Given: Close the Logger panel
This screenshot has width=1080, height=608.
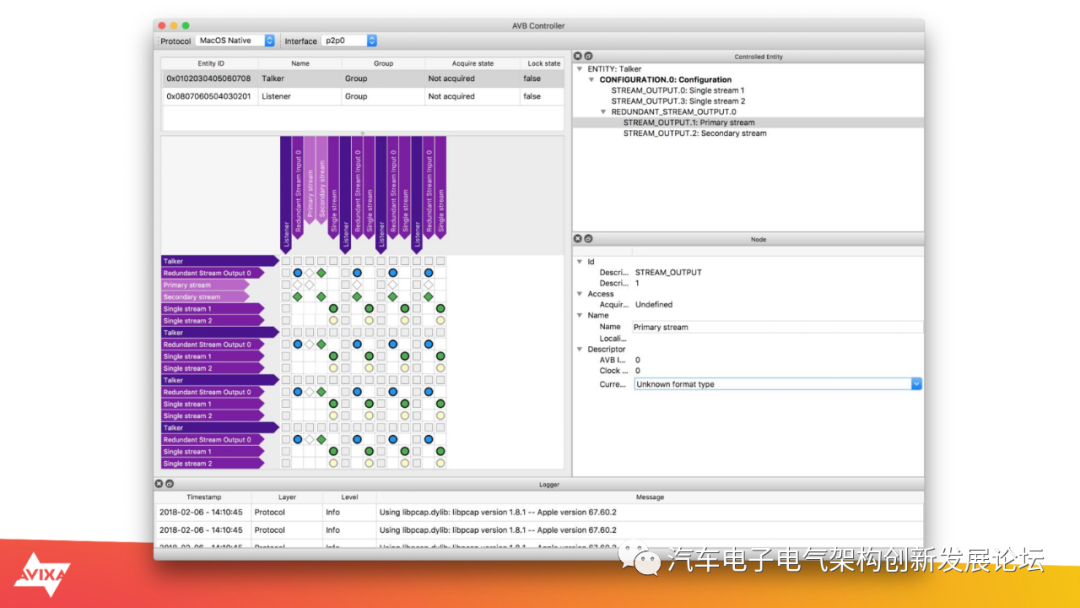Looking at the screenshot, I should 159,484.
